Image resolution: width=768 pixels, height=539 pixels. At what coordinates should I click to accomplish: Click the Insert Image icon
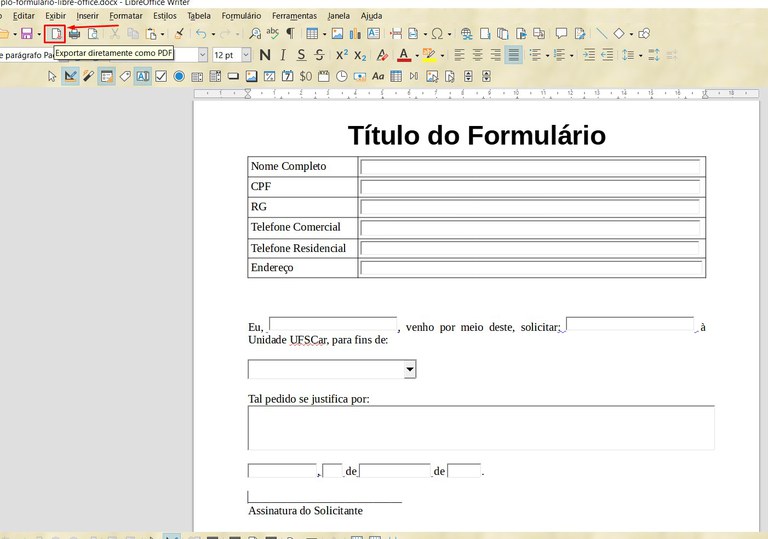(337, 34)
